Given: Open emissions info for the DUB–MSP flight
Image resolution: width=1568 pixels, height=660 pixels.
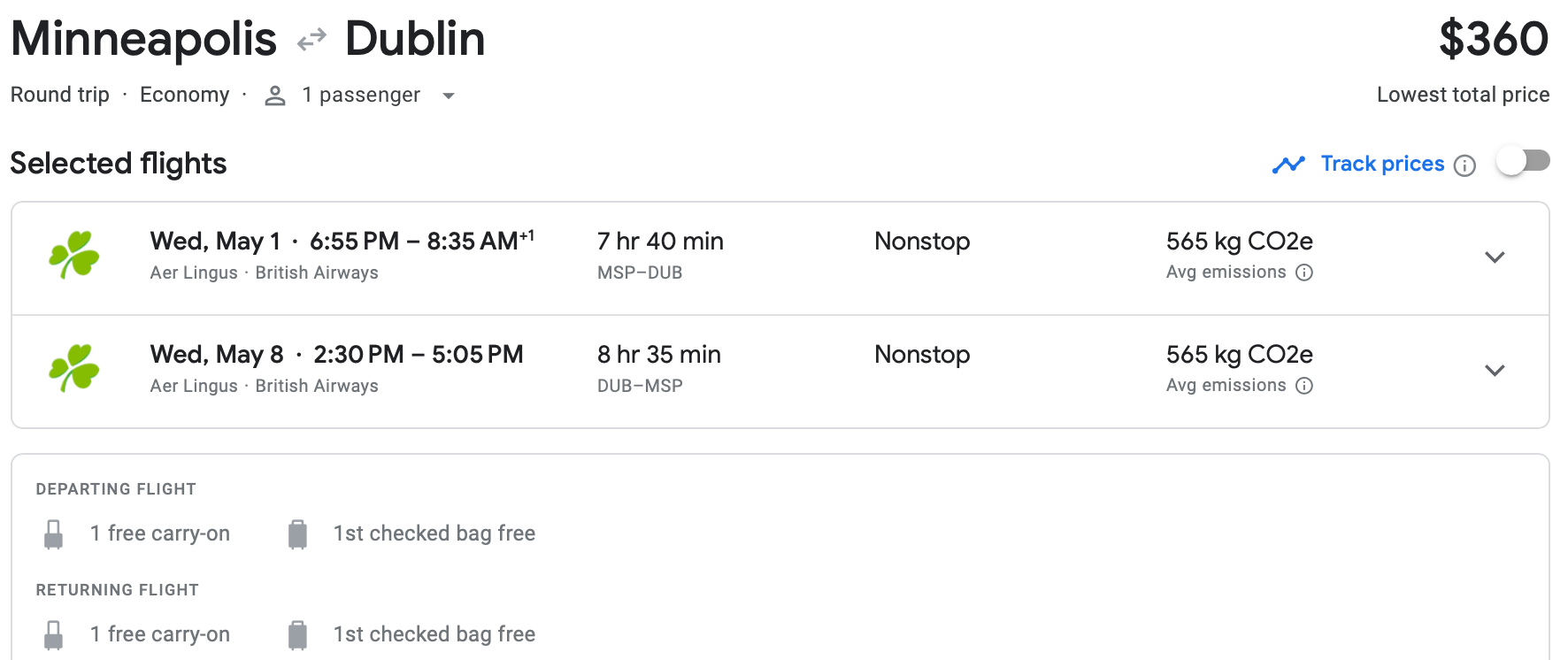Looking at the screenshot, I should (1304, 386).
